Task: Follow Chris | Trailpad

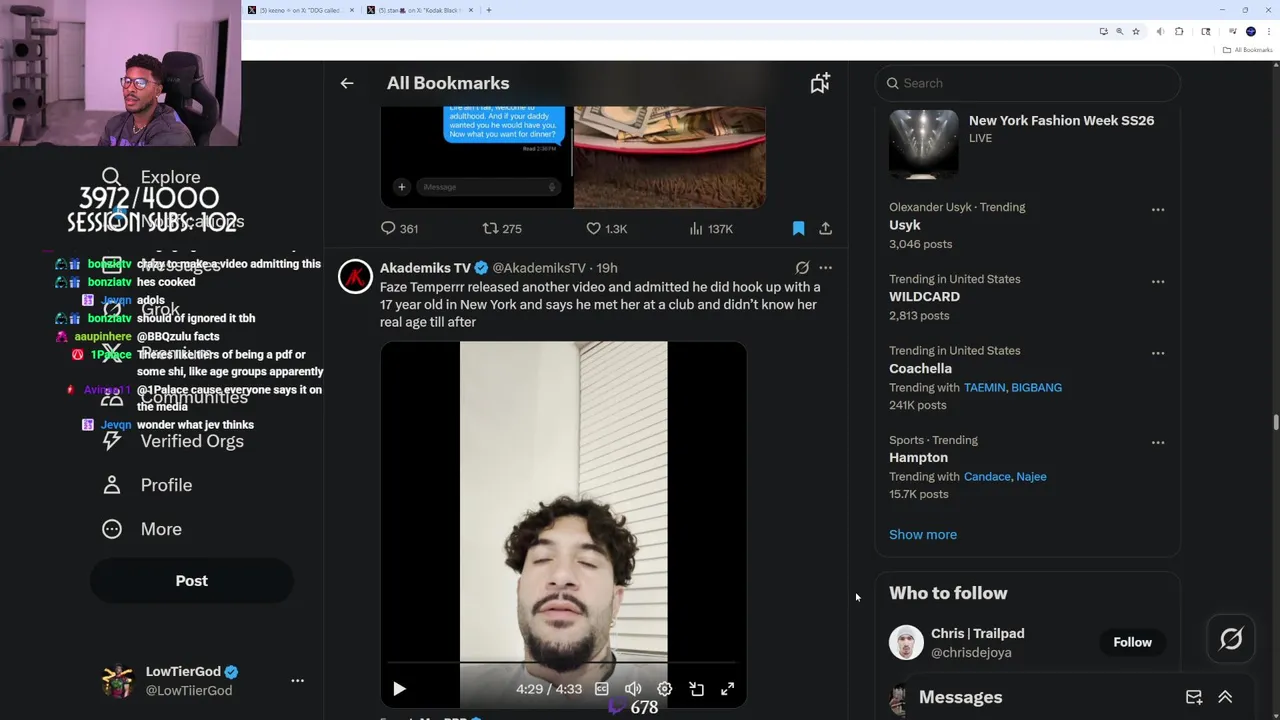Action: [x=1132, y=643]
